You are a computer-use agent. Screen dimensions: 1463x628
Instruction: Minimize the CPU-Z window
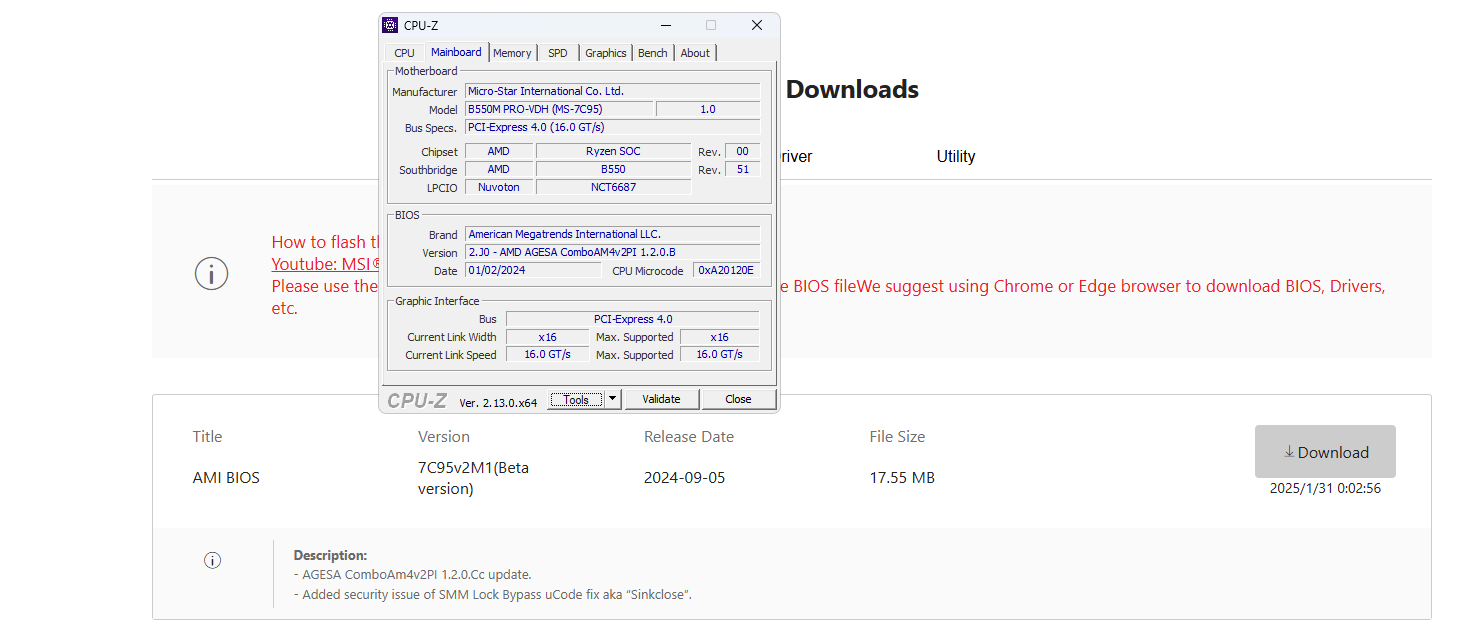pyautogui.click(x=663, y=25)
